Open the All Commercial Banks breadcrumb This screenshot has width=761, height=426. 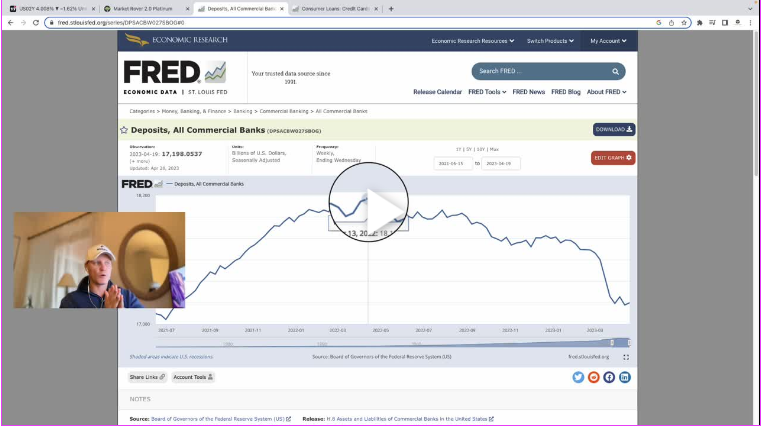[x=341, y=111]
